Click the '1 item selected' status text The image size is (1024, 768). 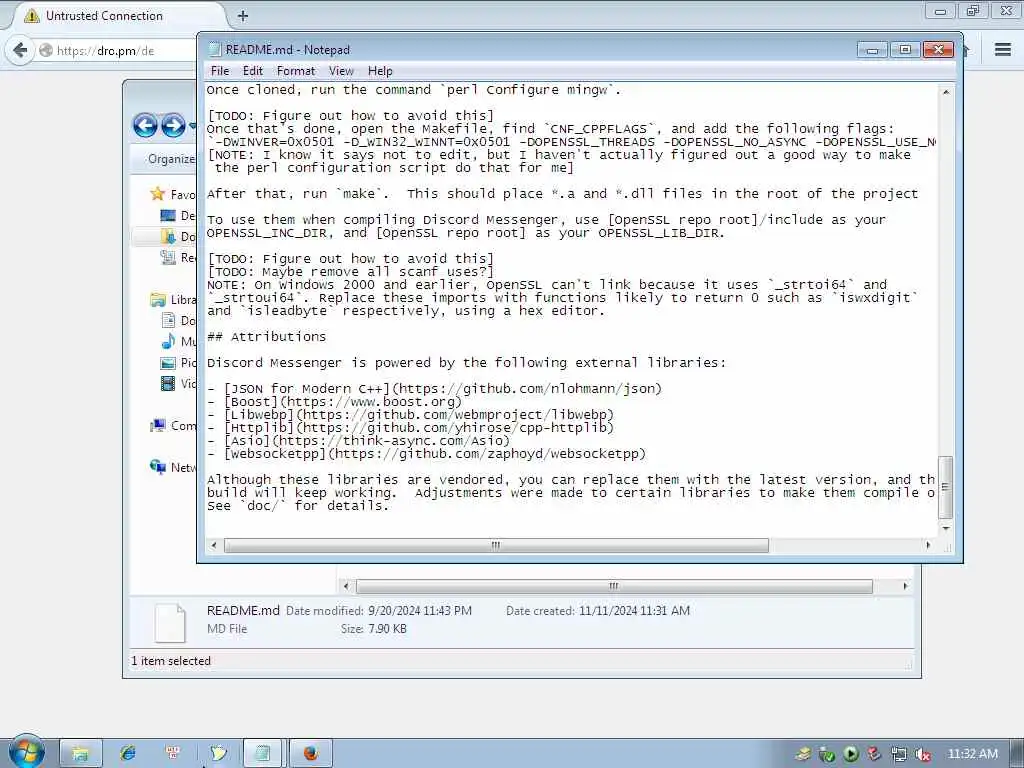point(171,661)
